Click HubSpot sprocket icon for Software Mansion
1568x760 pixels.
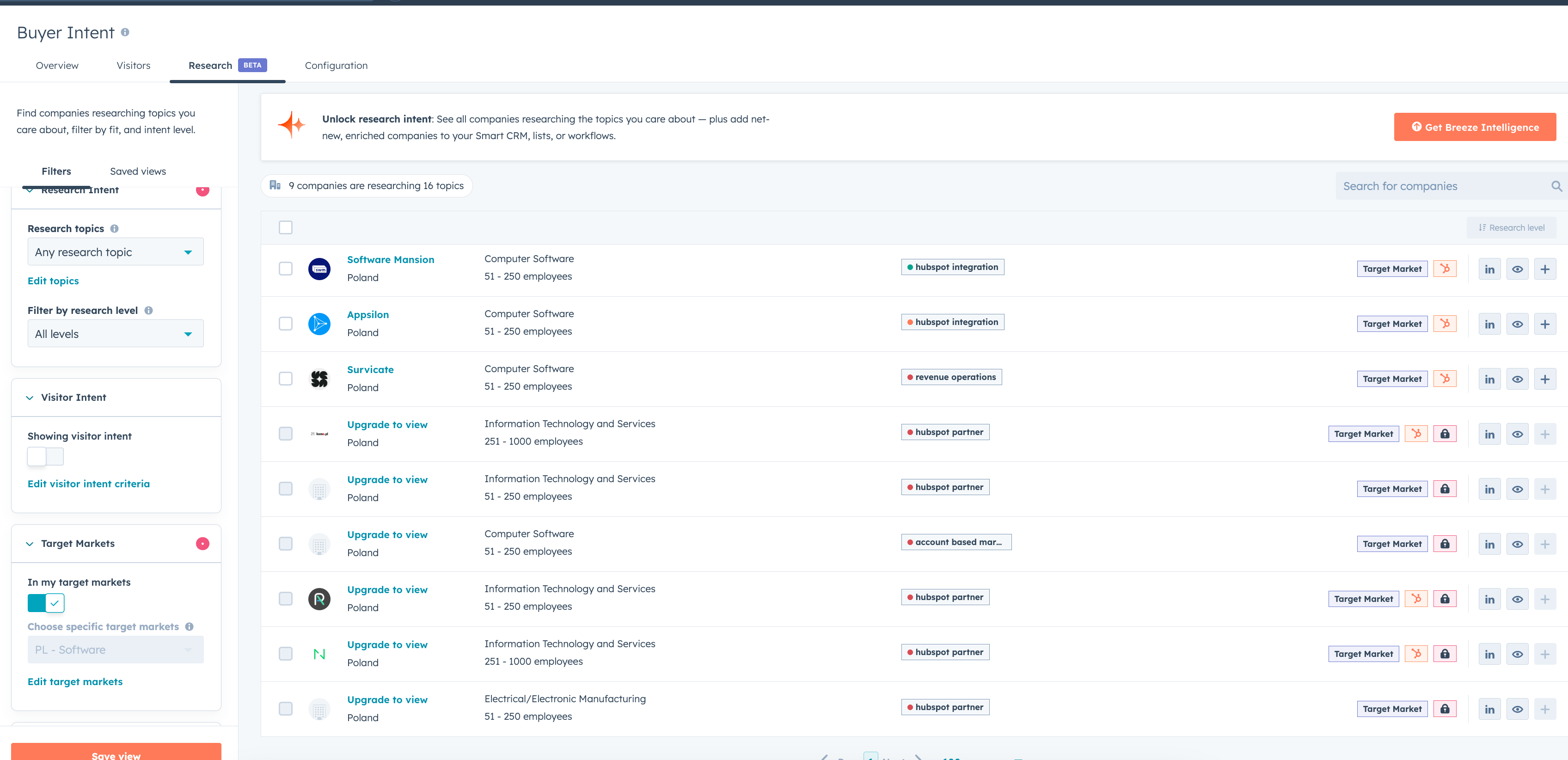pyautogui.click(x=1445, y=268)
